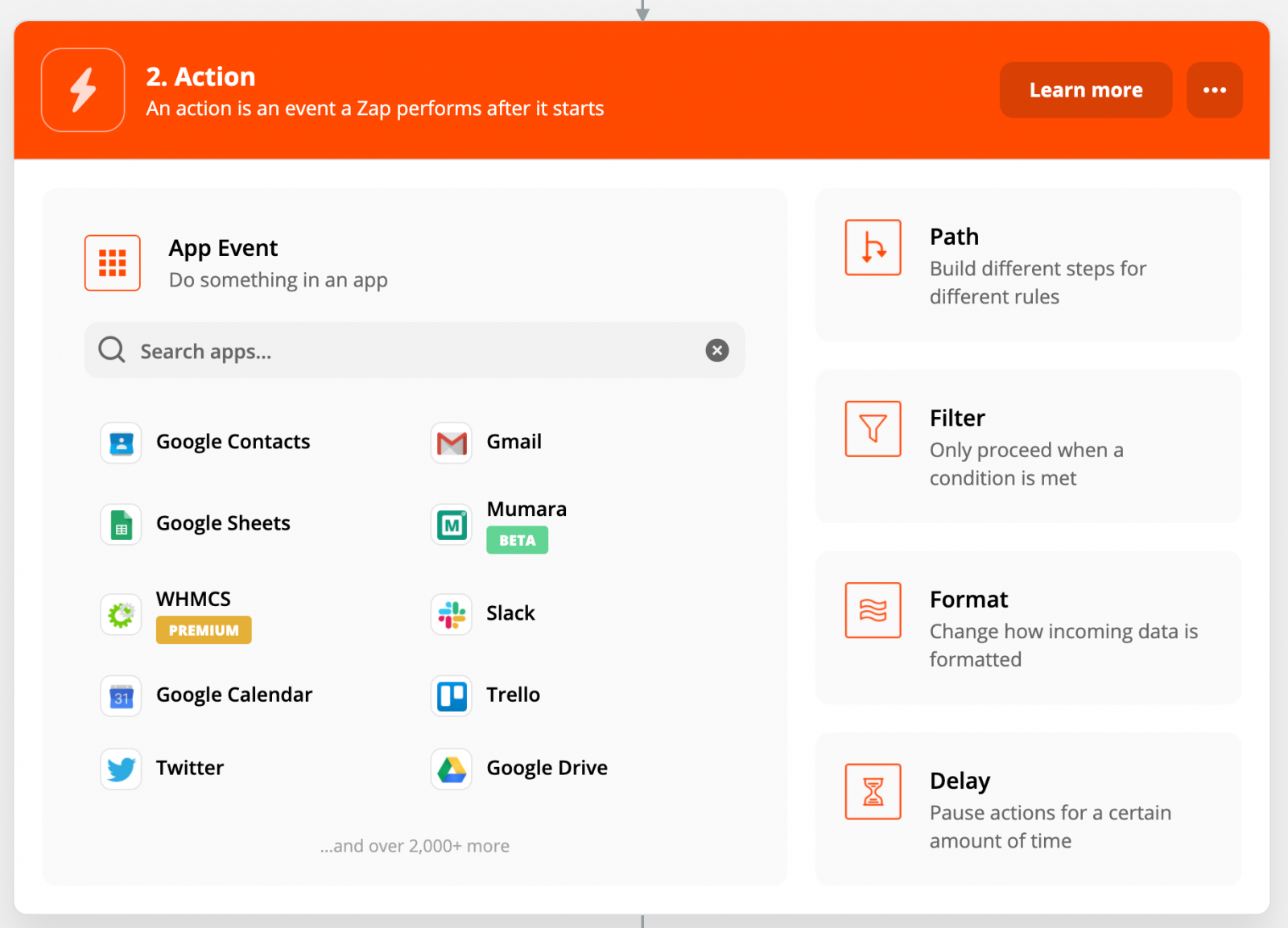Select the Google Calendar icon

coord(121,695)
